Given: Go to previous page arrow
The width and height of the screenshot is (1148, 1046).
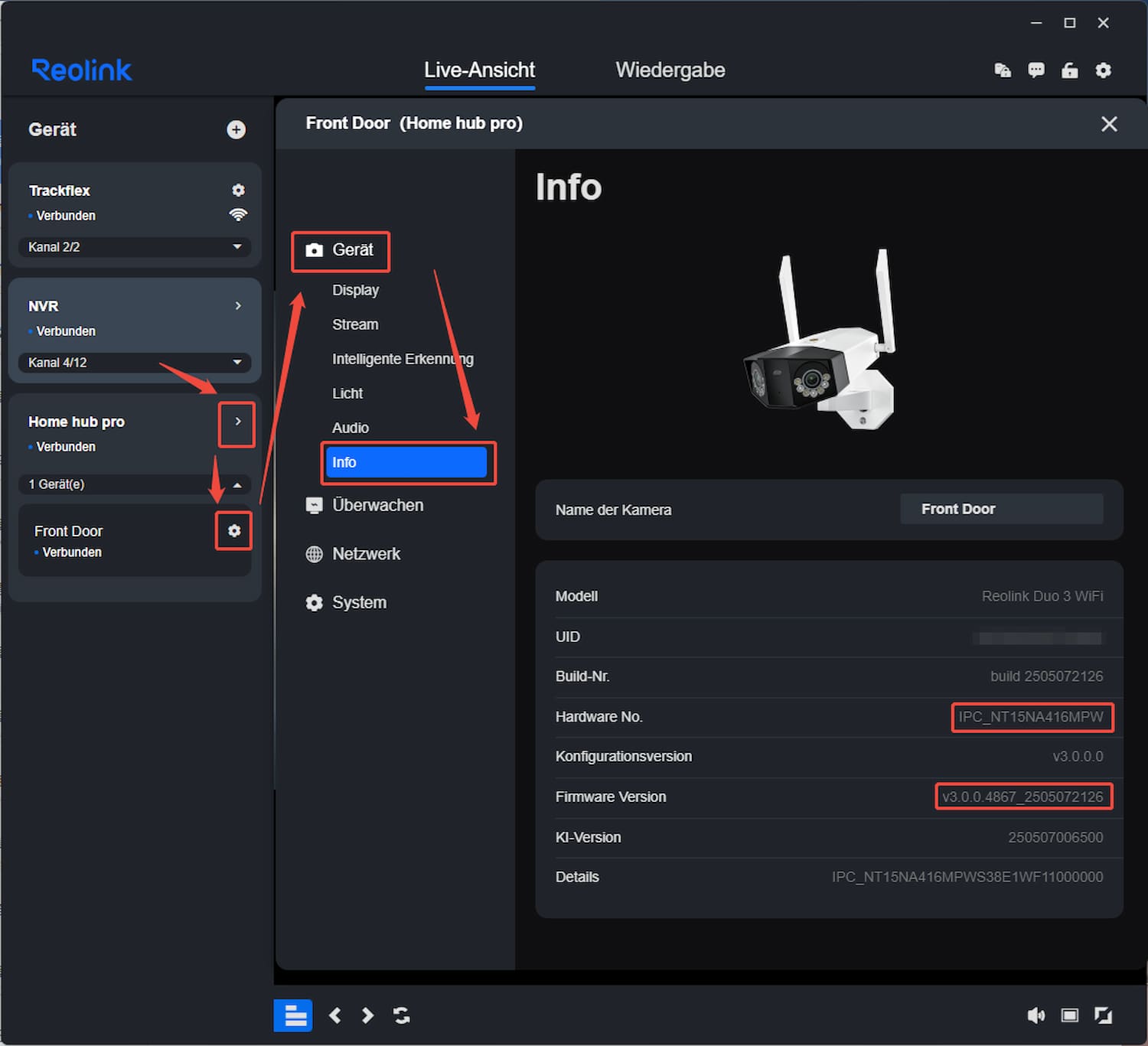Looking at the screenshot, I should click(x=334, y=1015).
